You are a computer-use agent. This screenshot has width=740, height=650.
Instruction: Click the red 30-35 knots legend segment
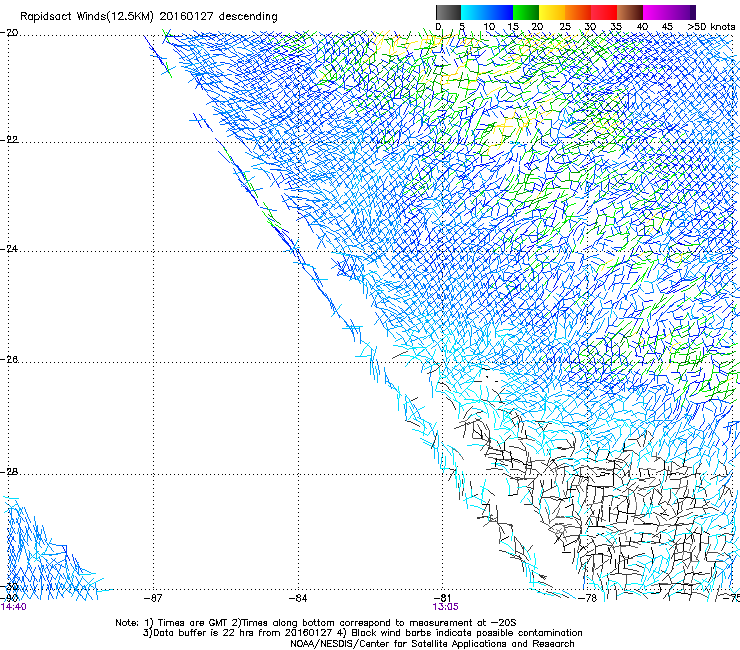[x=604, y=12]
